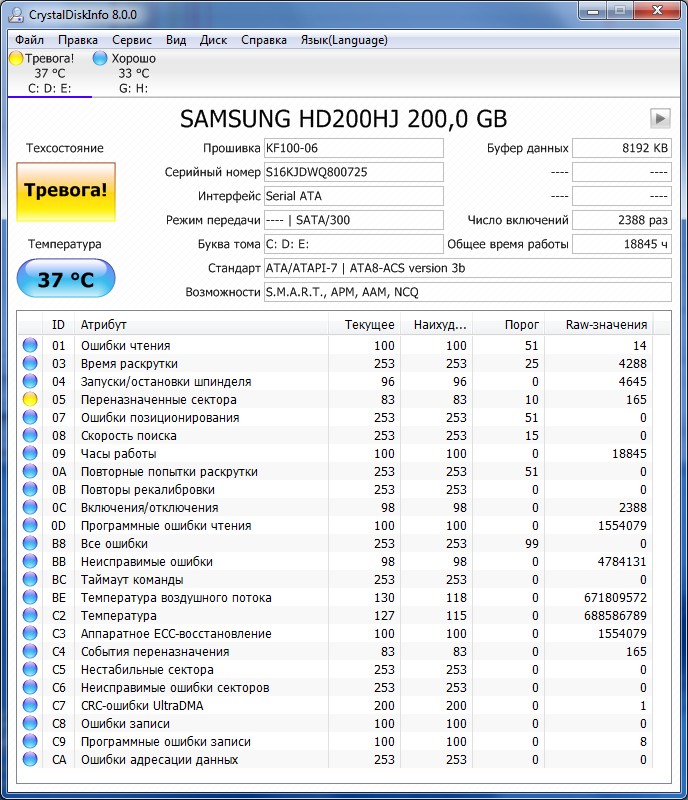Click the Число включений field 2388 раз

click(622, 220)
